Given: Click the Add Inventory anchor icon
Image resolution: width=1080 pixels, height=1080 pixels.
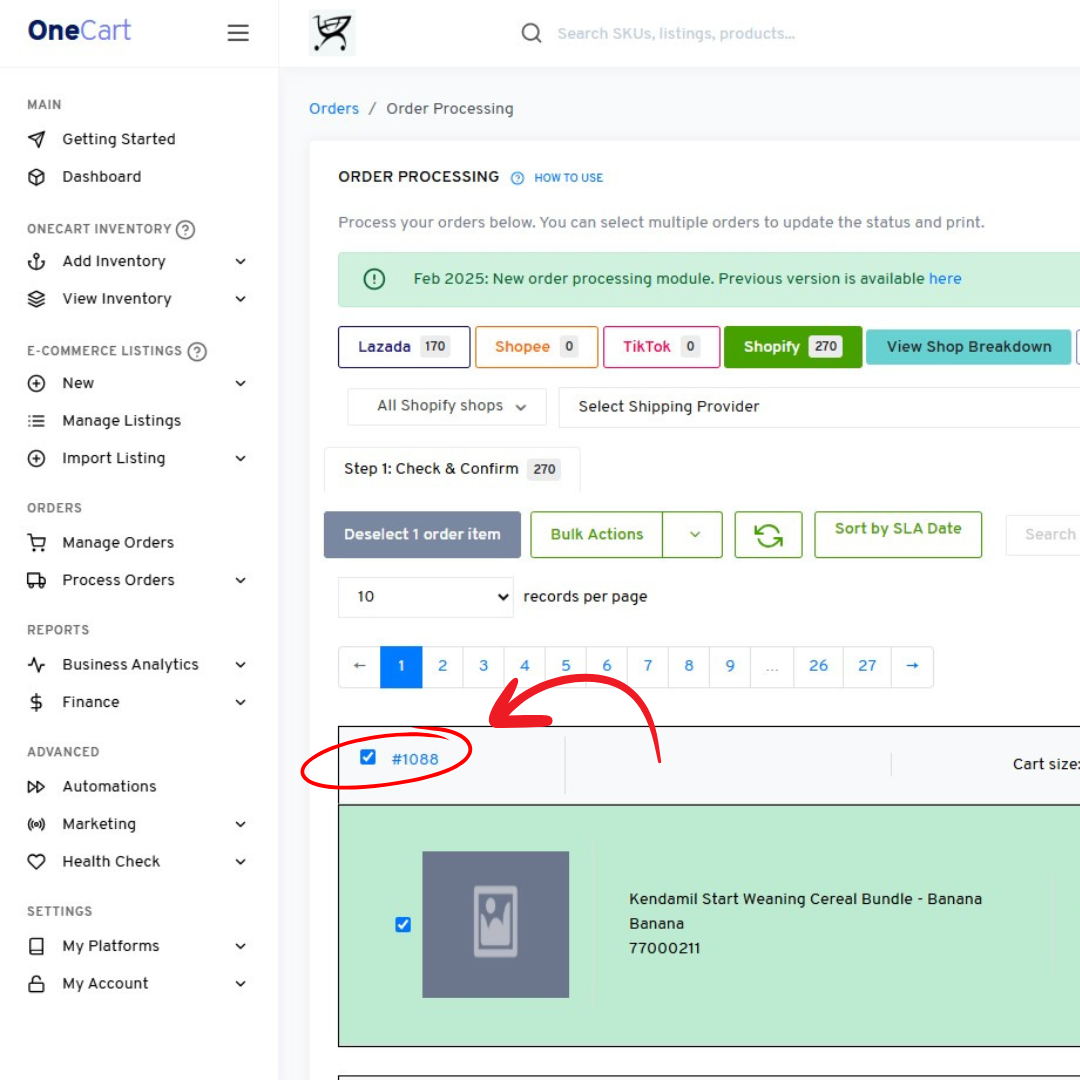Looking at the screenshot, I should click(x=37, y=261).
